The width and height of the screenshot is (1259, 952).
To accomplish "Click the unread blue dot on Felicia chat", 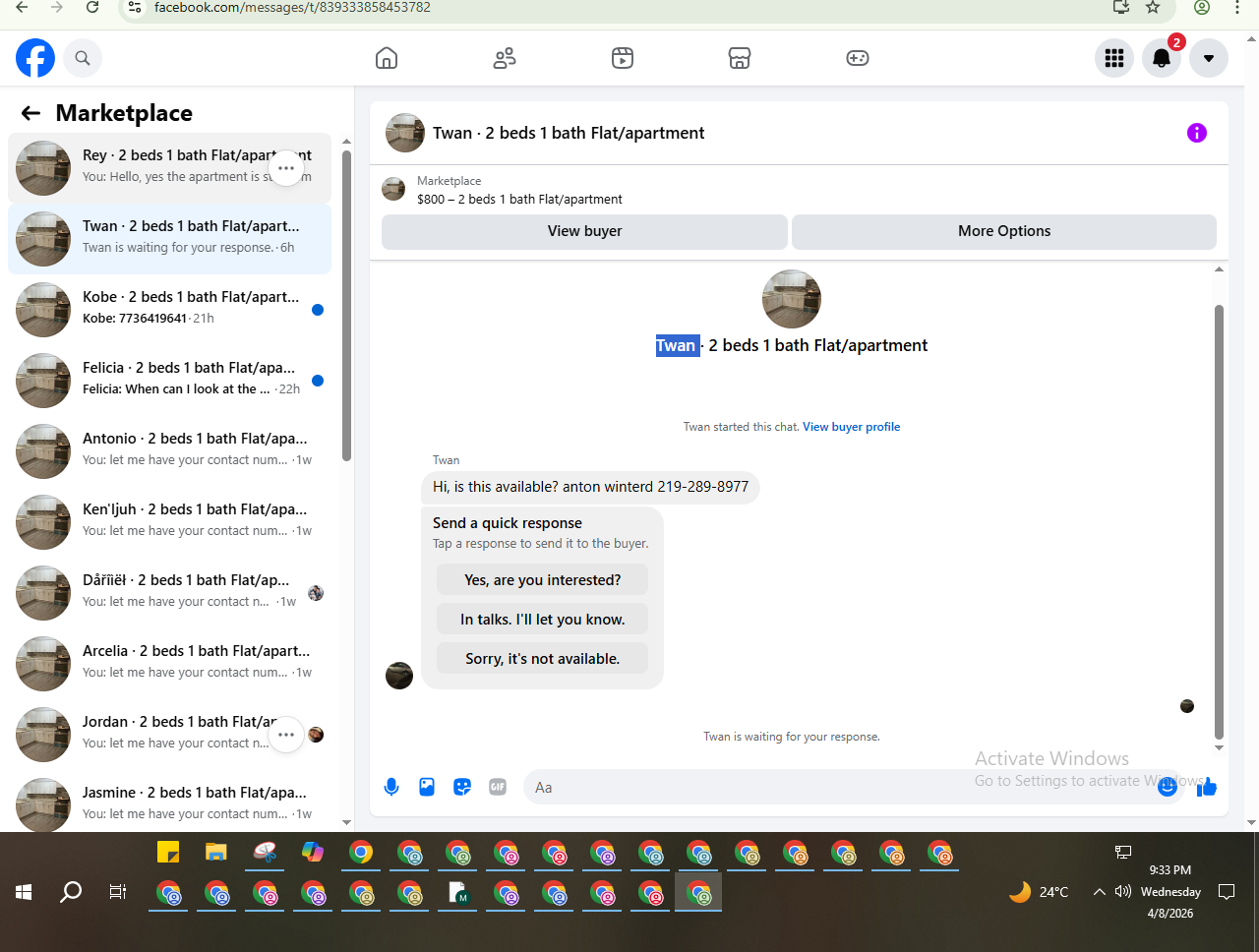I will point(318,381).
